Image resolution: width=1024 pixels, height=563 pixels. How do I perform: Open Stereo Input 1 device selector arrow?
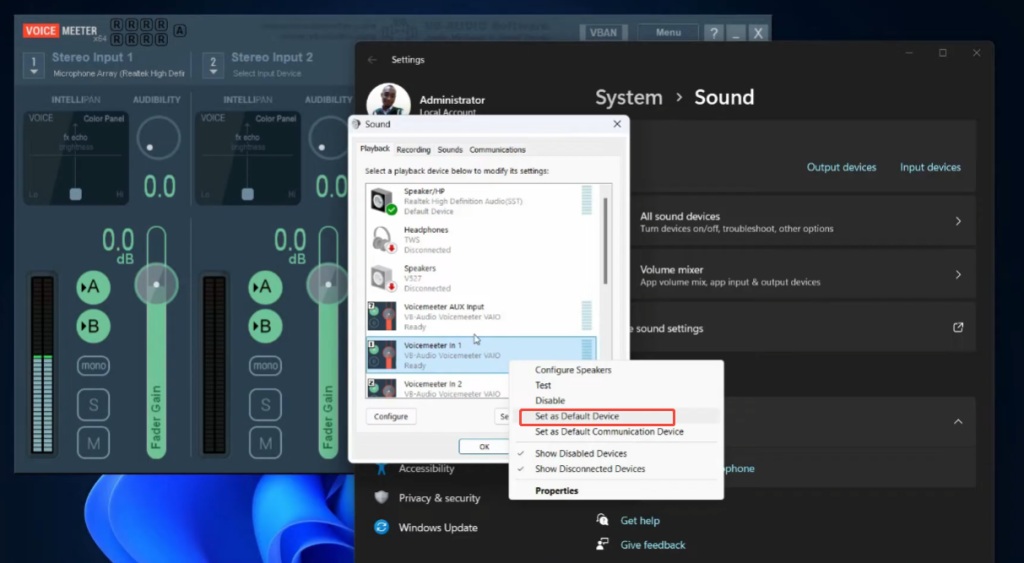click(x=34, y=65)
